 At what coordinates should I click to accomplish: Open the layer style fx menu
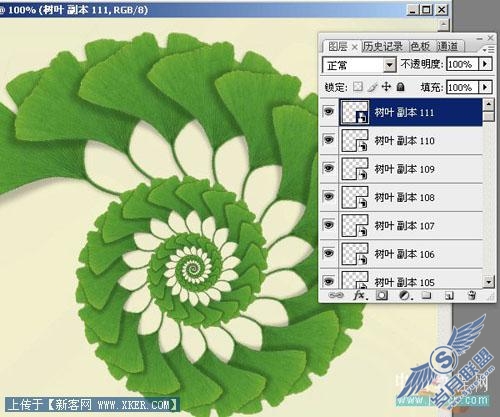[360, 295]
